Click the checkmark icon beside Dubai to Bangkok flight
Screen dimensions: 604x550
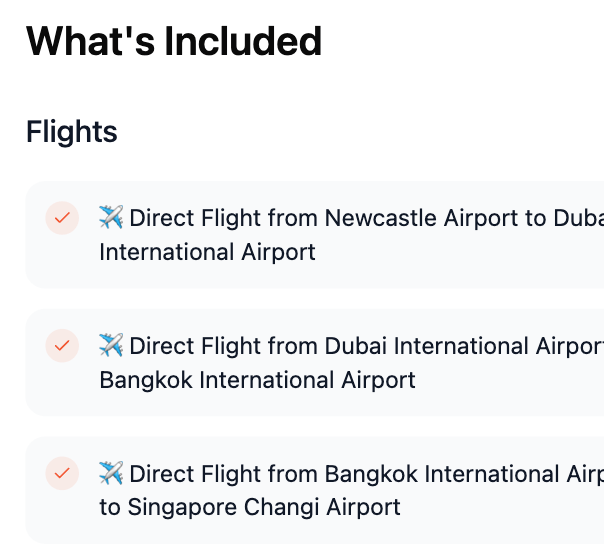tap(62, 345)
